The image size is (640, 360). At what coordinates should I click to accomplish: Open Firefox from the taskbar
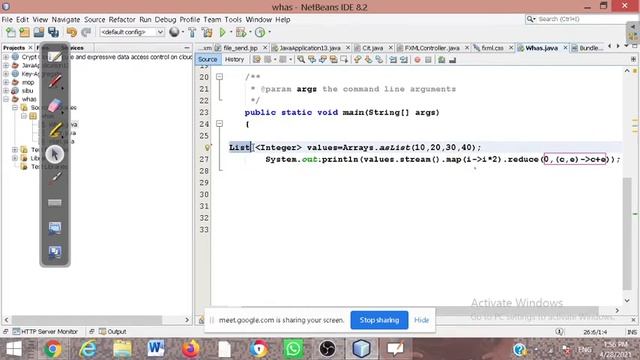pos(190,349)
